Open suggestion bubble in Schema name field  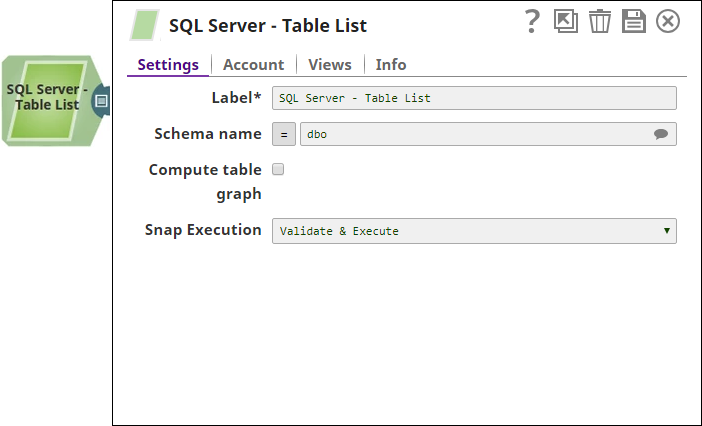661,134
